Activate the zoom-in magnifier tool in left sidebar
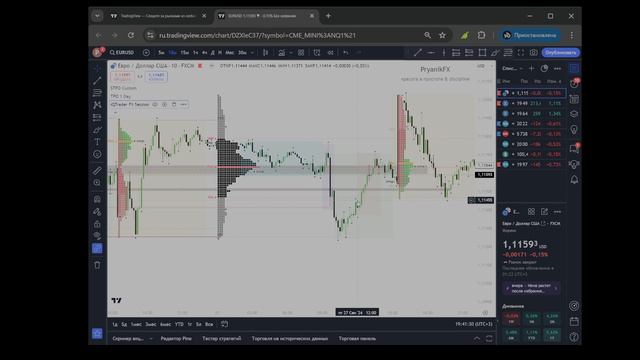The height and width of the screenshot is (360, 640). tap(97, 183)
